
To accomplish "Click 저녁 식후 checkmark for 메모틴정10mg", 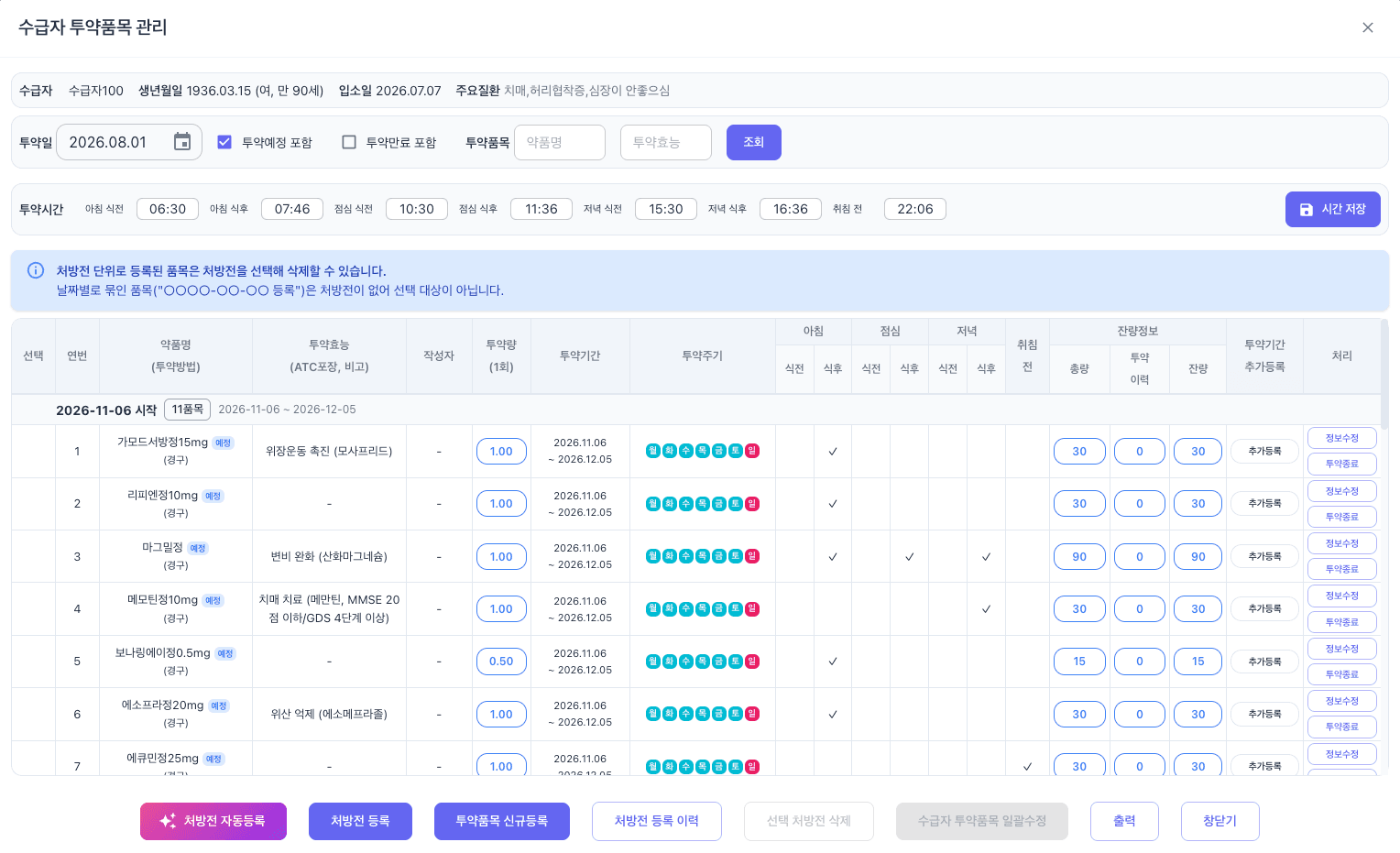I will (987, 608).
